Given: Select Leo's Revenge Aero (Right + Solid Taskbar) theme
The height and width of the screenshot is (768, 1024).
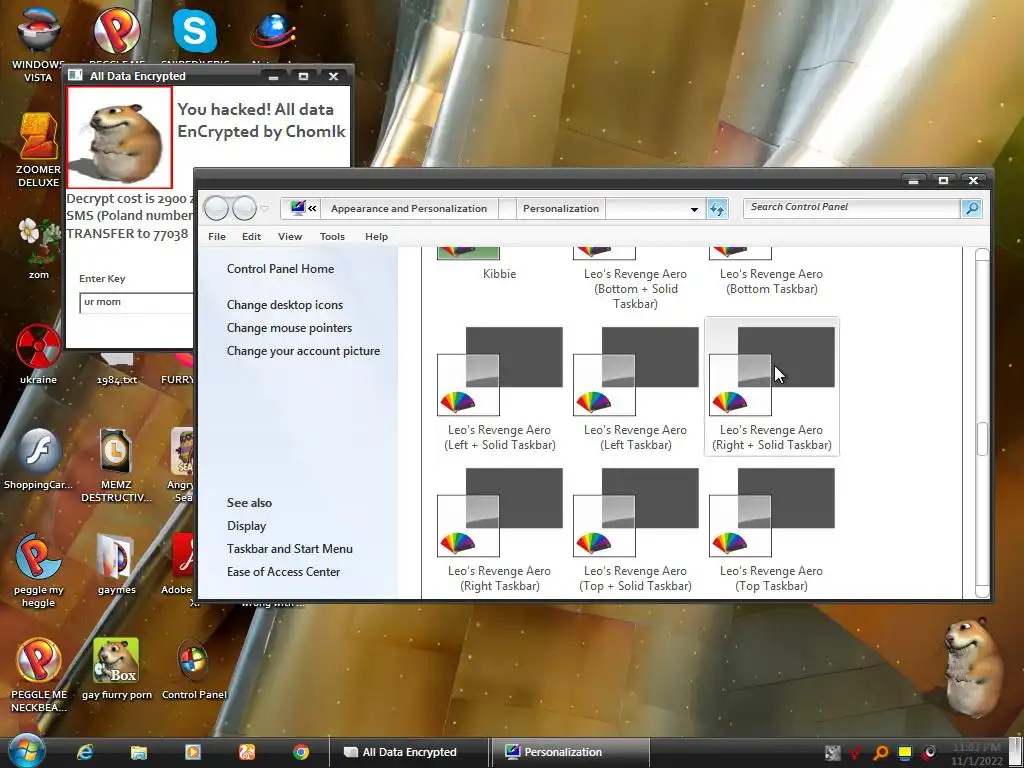Looking at the screenshot, I should coord(772,389).
